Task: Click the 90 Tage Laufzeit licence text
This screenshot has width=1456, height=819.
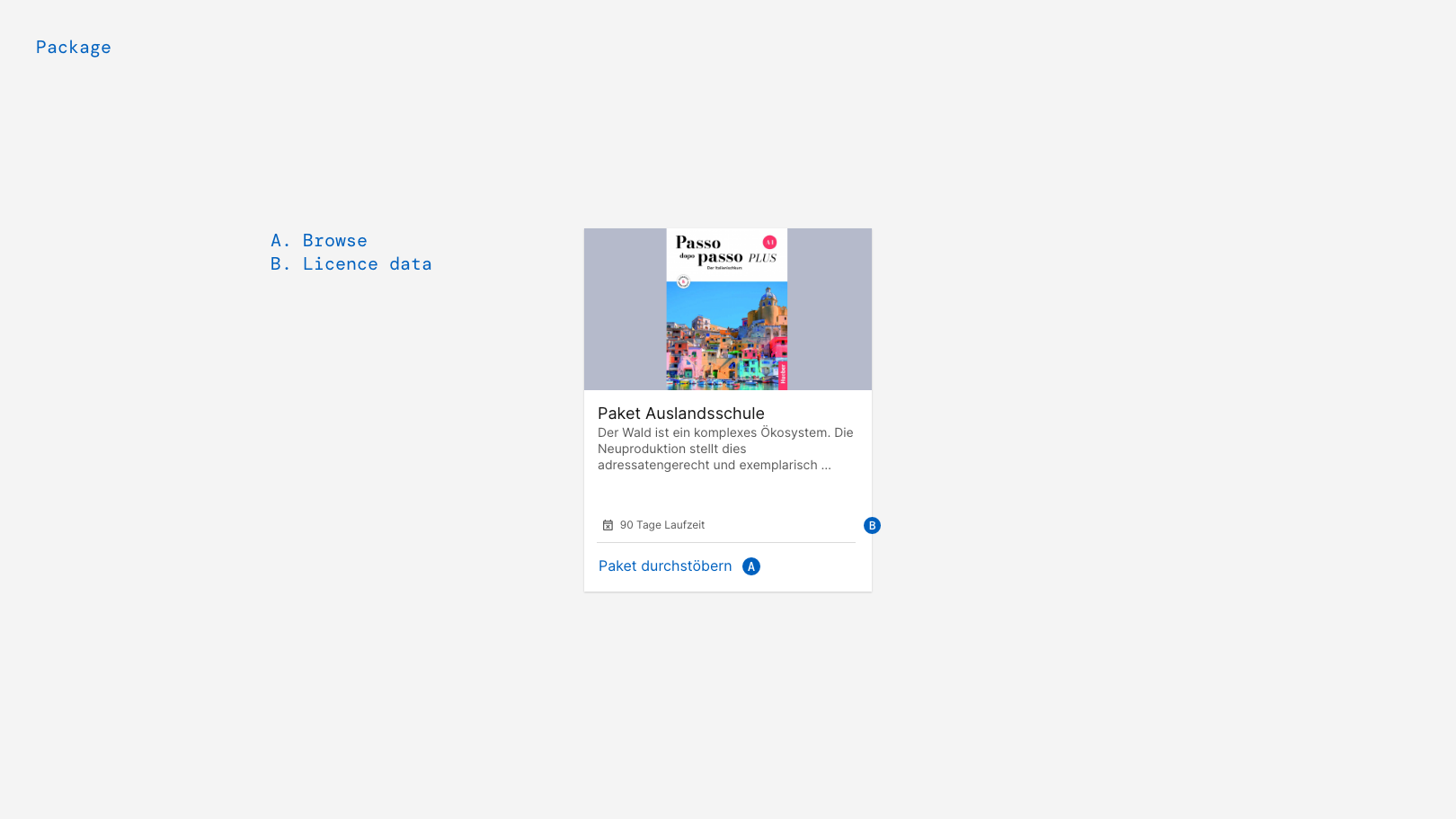Action: (x=662, y=525)
